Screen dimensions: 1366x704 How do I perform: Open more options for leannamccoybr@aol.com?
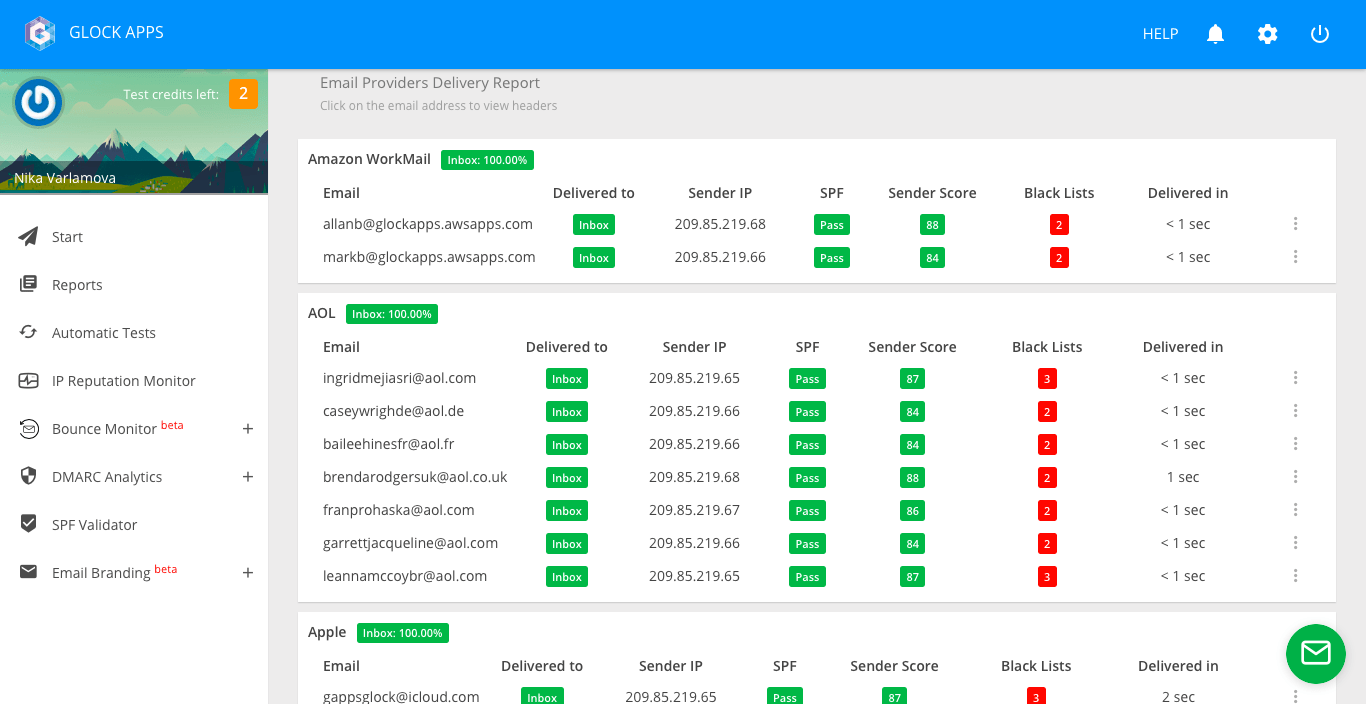tap(1295, 576)
